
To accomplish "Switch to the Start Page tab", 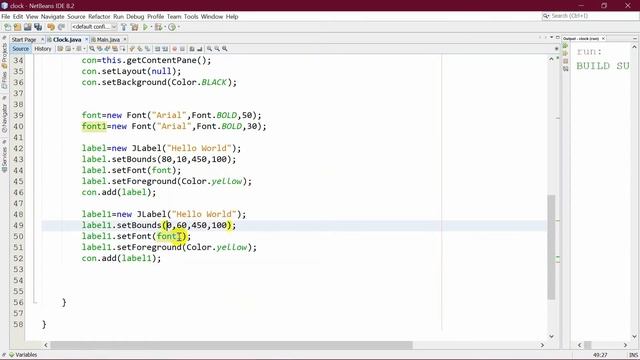I will 24,40.
